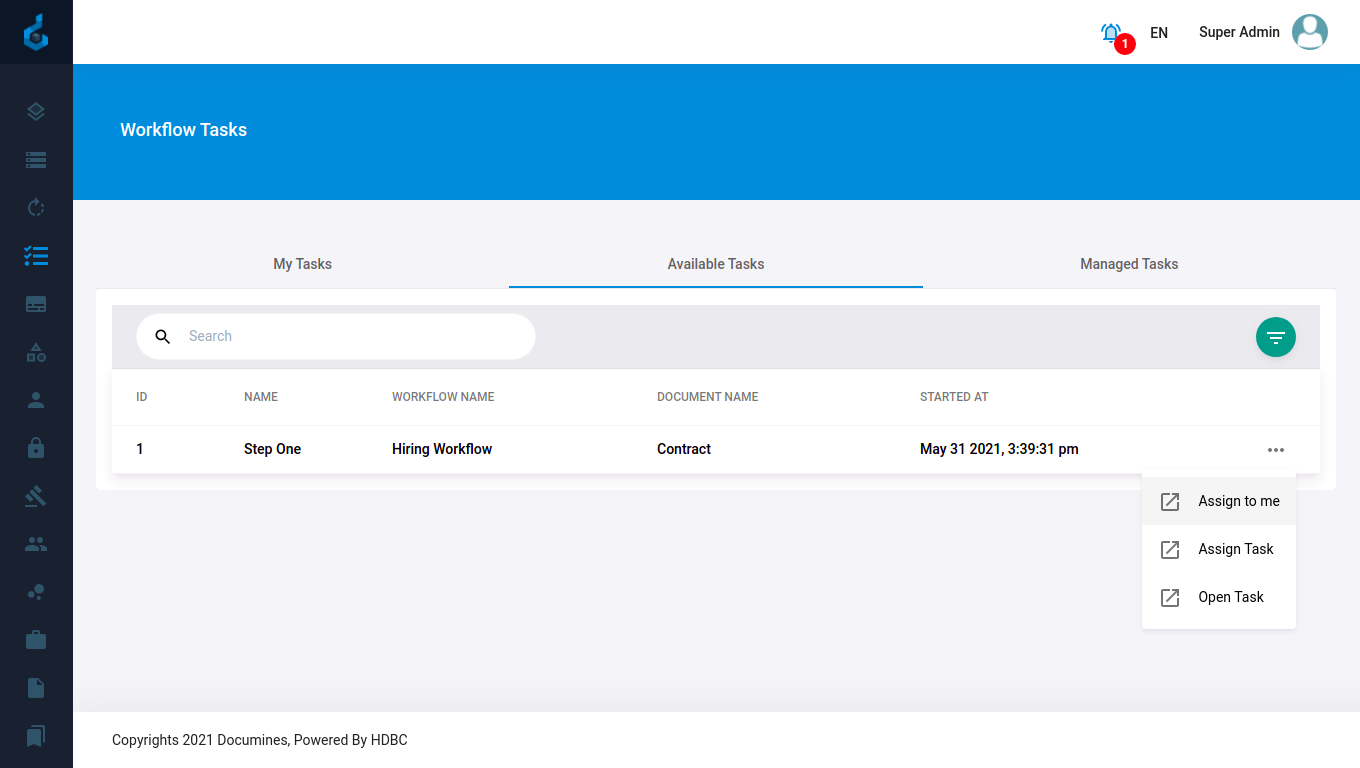
Task: Open the briefcase icon in the sidebar
Action: pyautogui.click(x=36, y=640)
